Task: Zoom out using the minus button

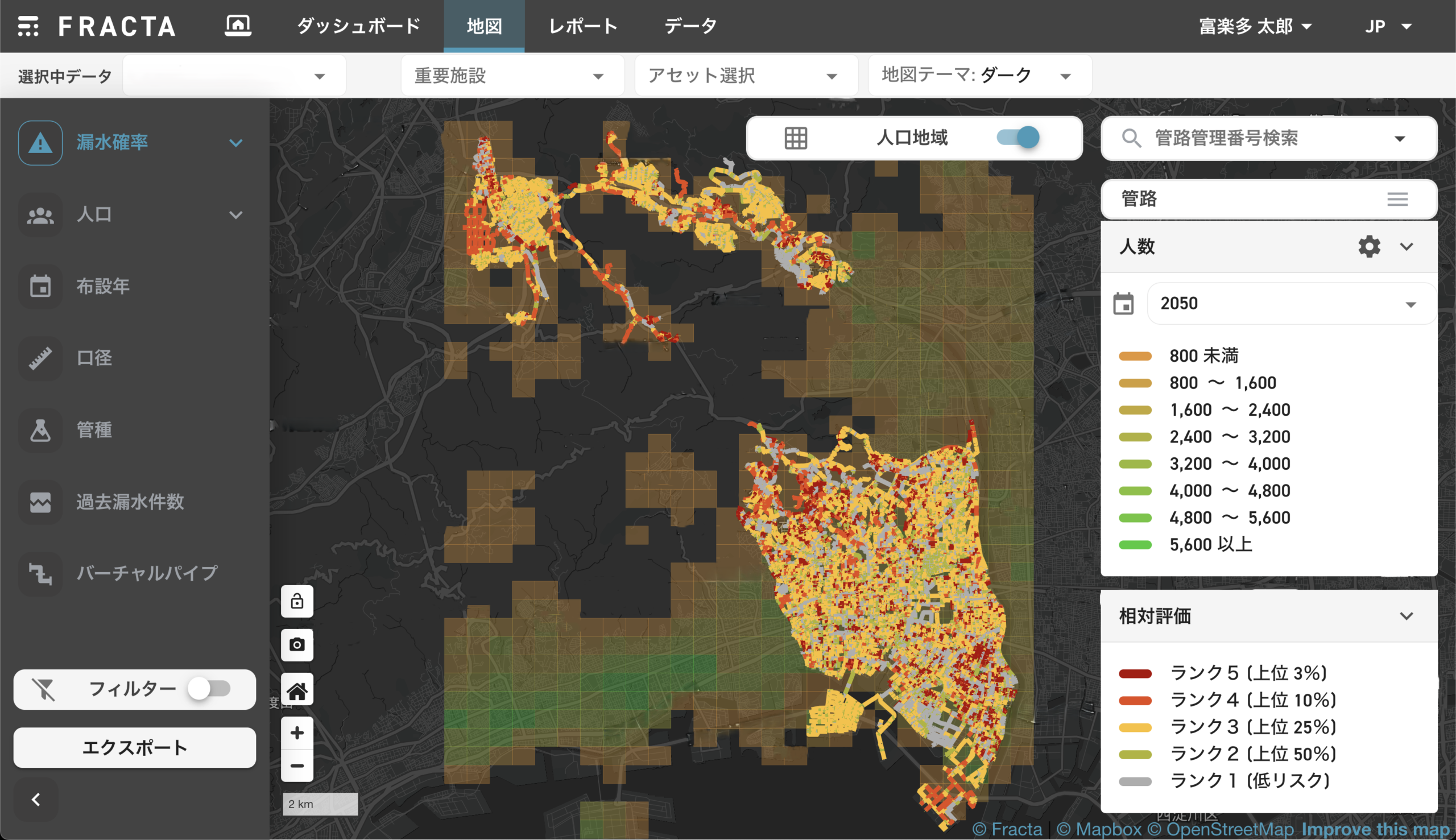Action: click(297, 765)
